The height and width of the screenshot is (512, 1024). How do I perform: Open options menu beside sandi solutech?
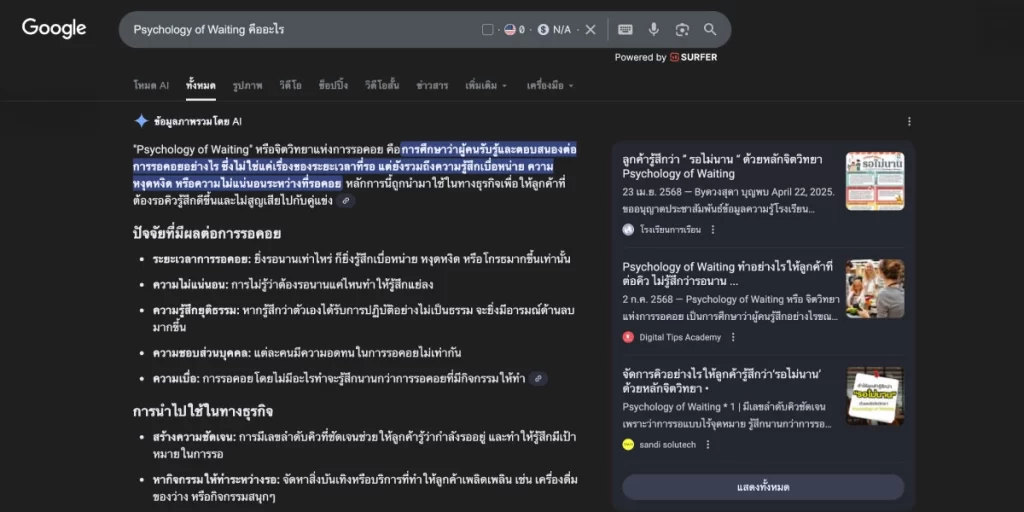[x=707, y=445]
